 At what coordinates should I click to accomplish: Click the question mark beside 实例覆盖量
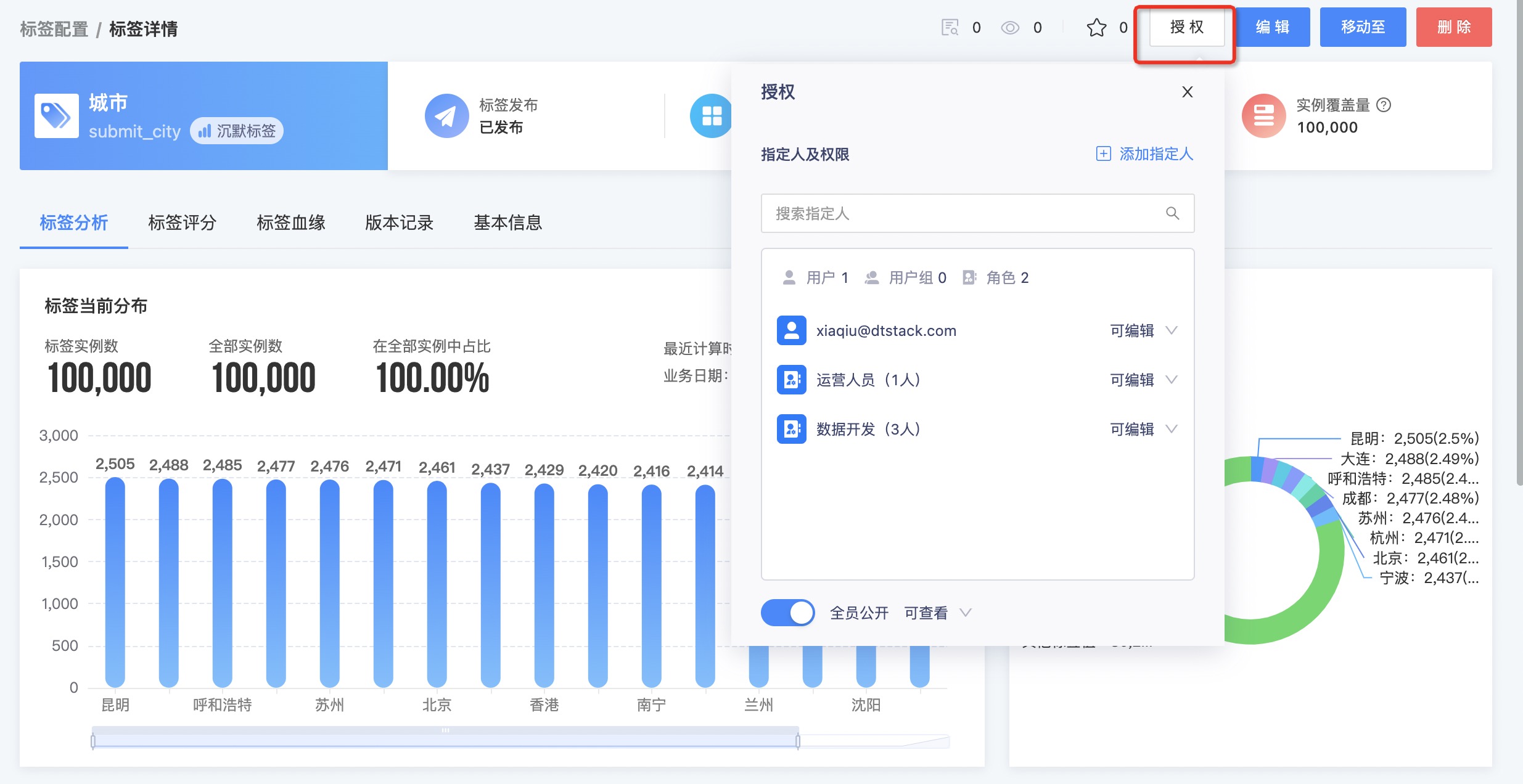coord(1384,105)
